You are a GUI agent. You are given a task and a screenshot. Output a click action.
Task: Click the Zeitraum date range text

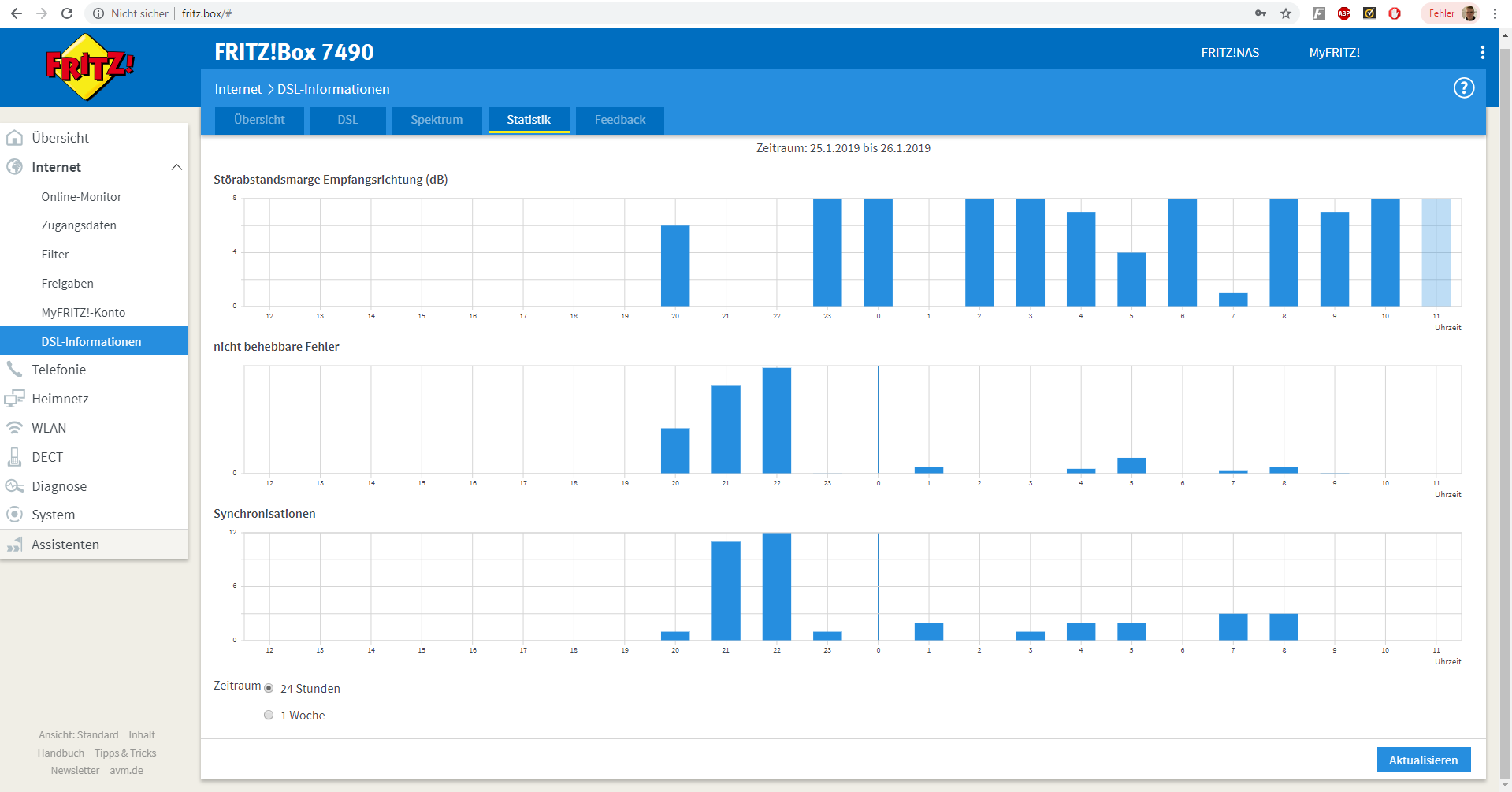[843, 148]
